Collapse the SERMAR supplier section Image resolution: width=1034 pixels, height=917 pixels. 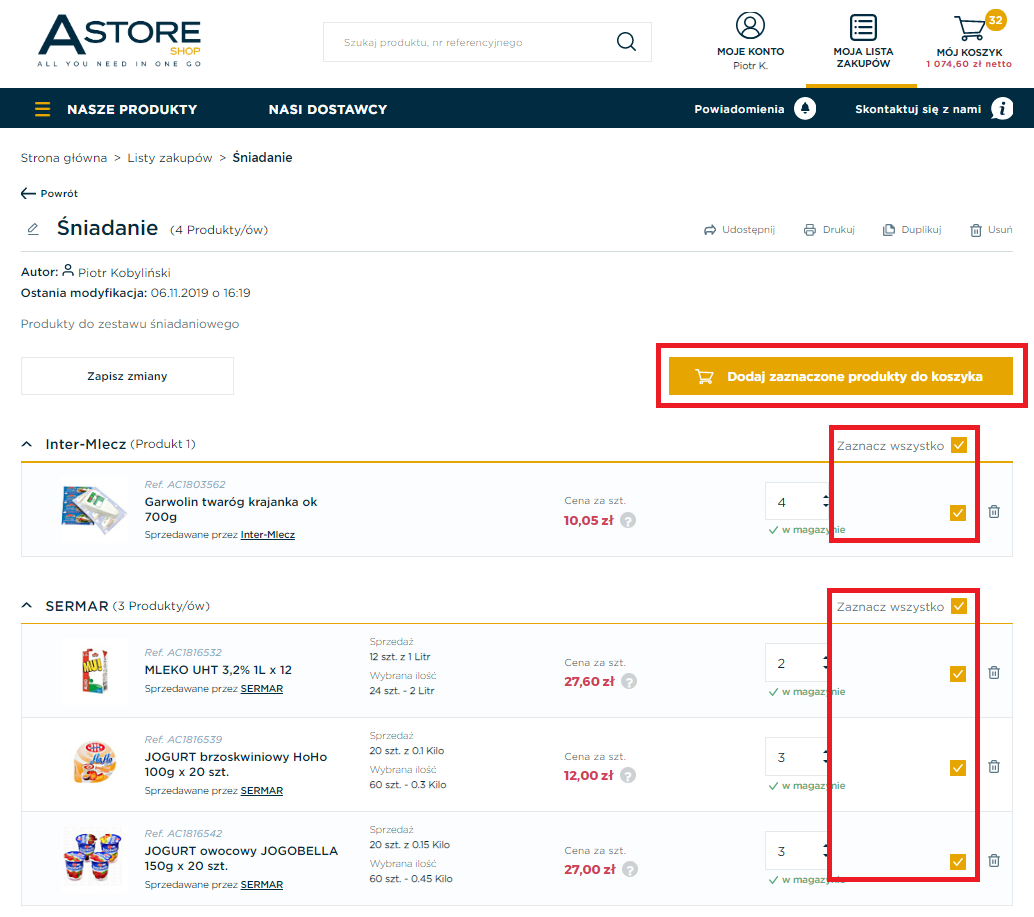[26, 605]
